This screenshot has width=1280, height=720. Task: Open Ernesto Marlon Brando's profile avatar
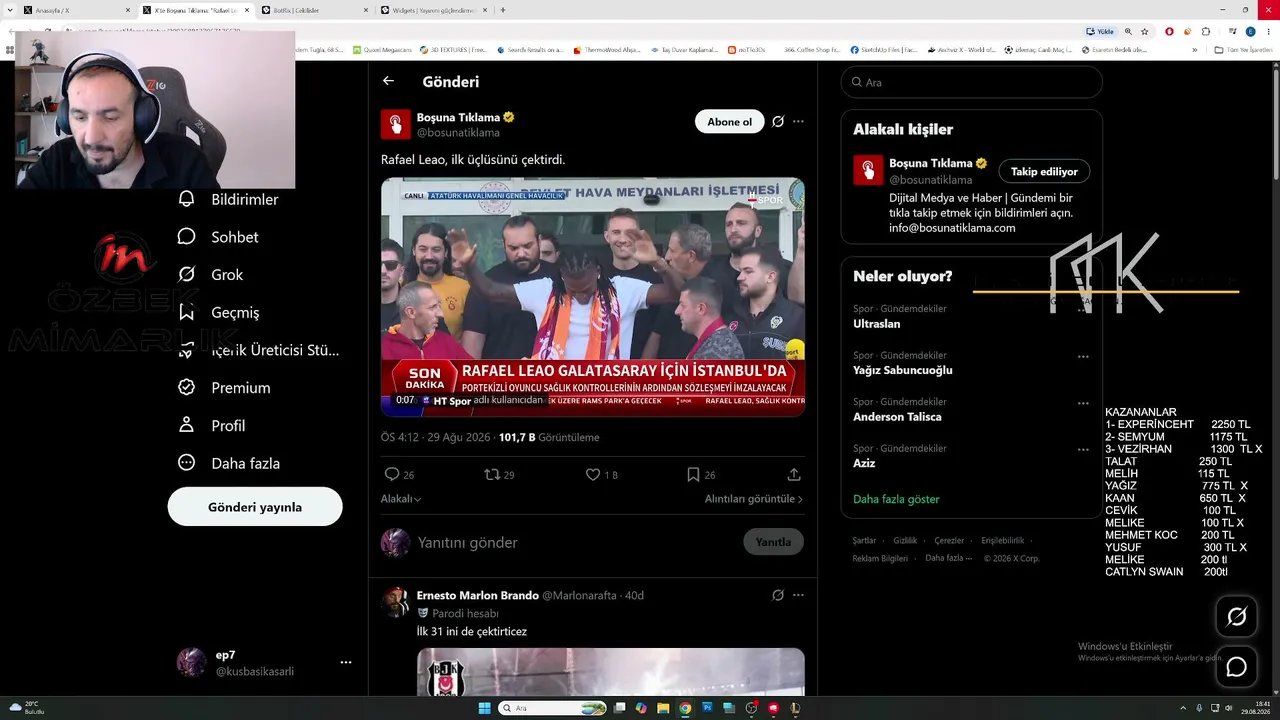tap(396, 602)
